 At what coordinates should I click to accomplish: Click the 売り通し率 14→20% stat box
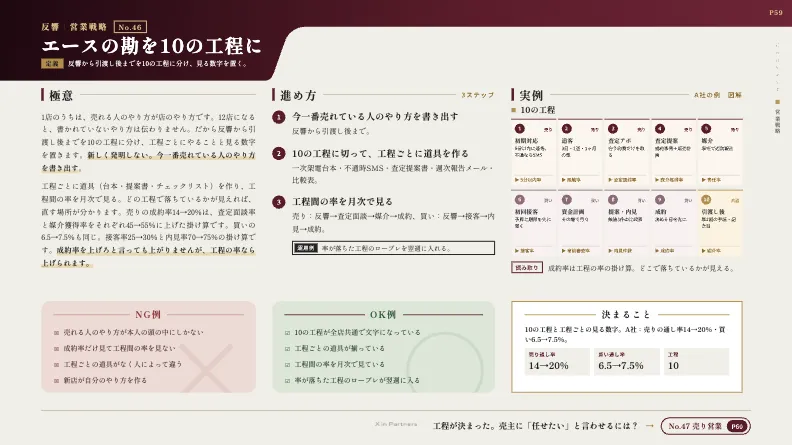[557, 362]
